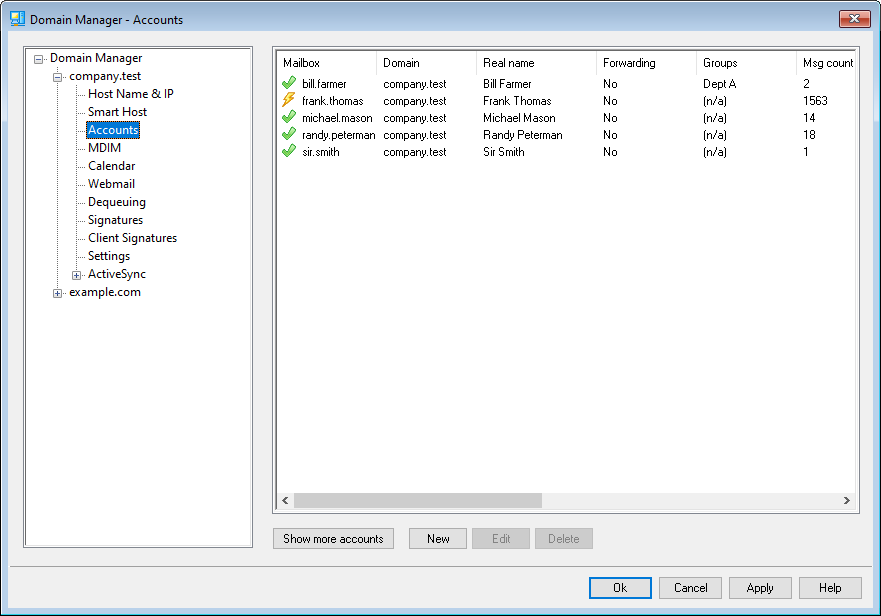Click the Domain Manager title bar icon
The width and height of the screenshot is (881, 616).
pyautogui.click(x=17, y=19)
